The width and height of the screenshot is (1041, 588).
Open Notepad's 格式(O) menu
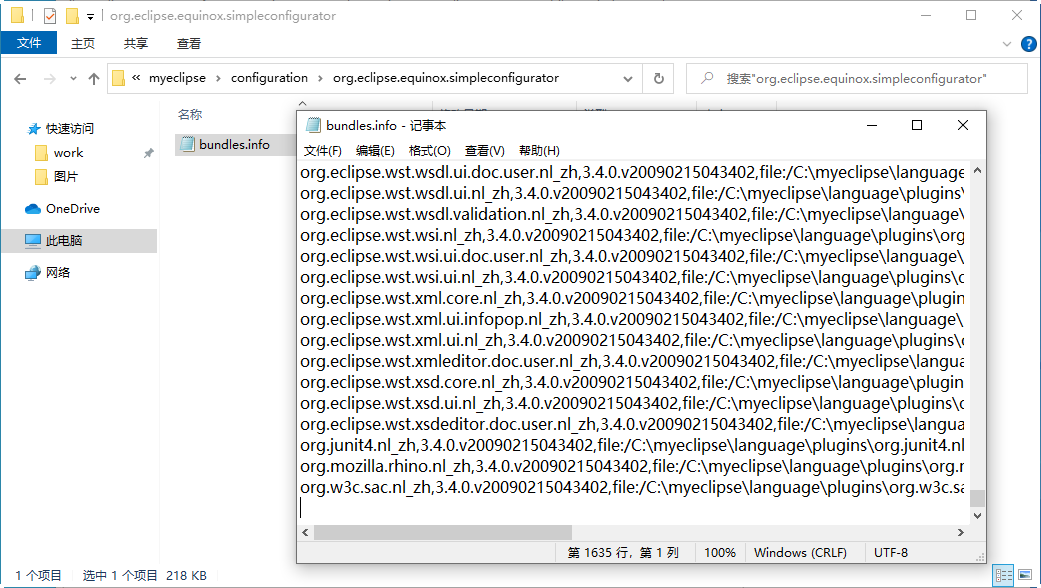[429, 150]
